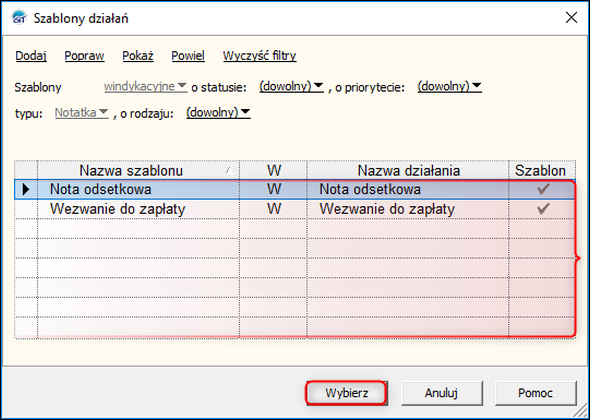Click the Pokaż link

point(138,56)
